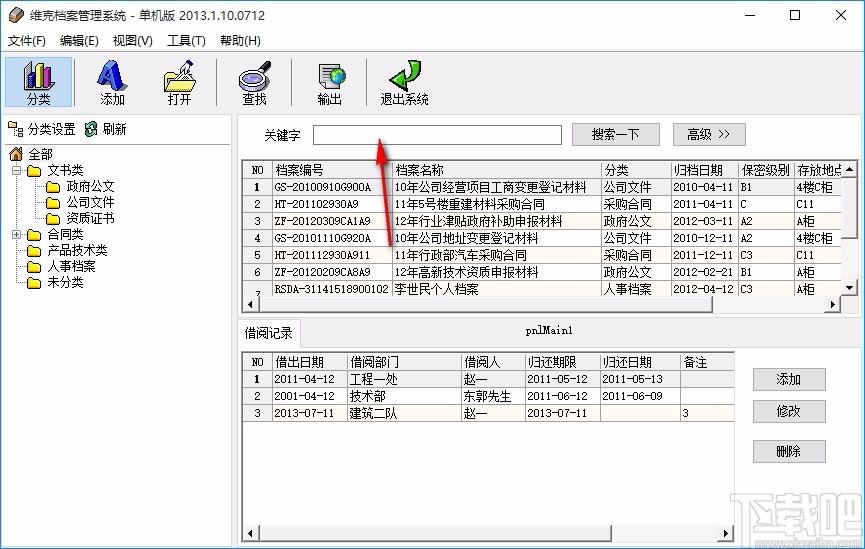
Task: Open the 视图(V) menu
Action: pos(132,41)
